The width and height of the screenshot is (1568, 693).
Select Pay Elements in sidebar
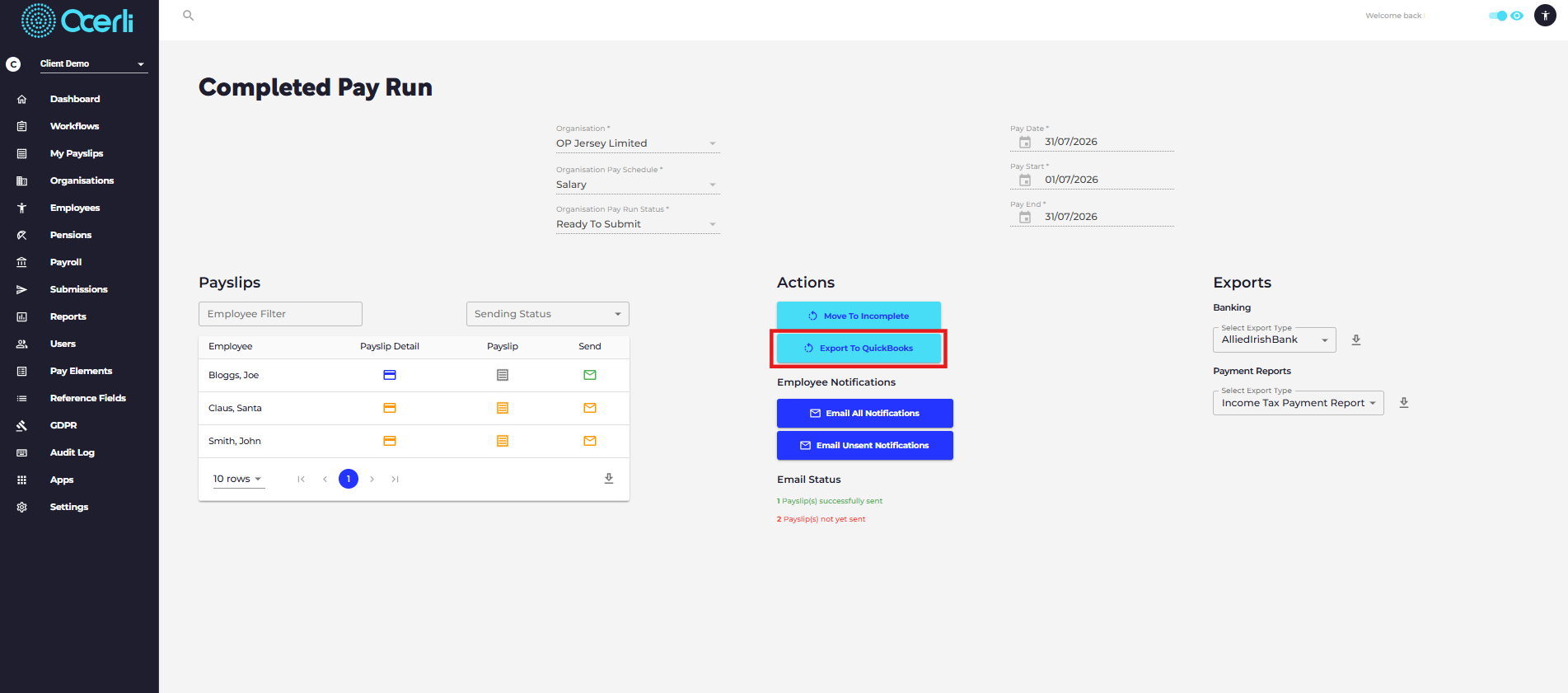click(81, 371)
